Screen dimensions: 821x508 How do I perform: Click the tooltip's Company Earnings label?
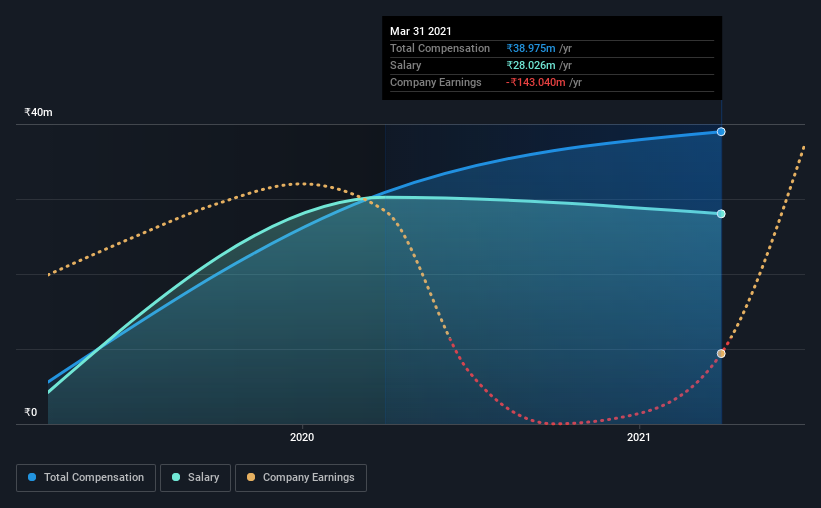click(436, 82)
